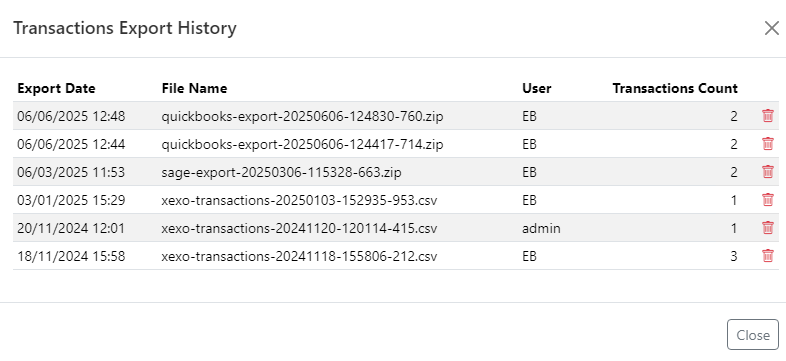Click the 06/06/2025 12:44 export date cell

coord(71,144)
